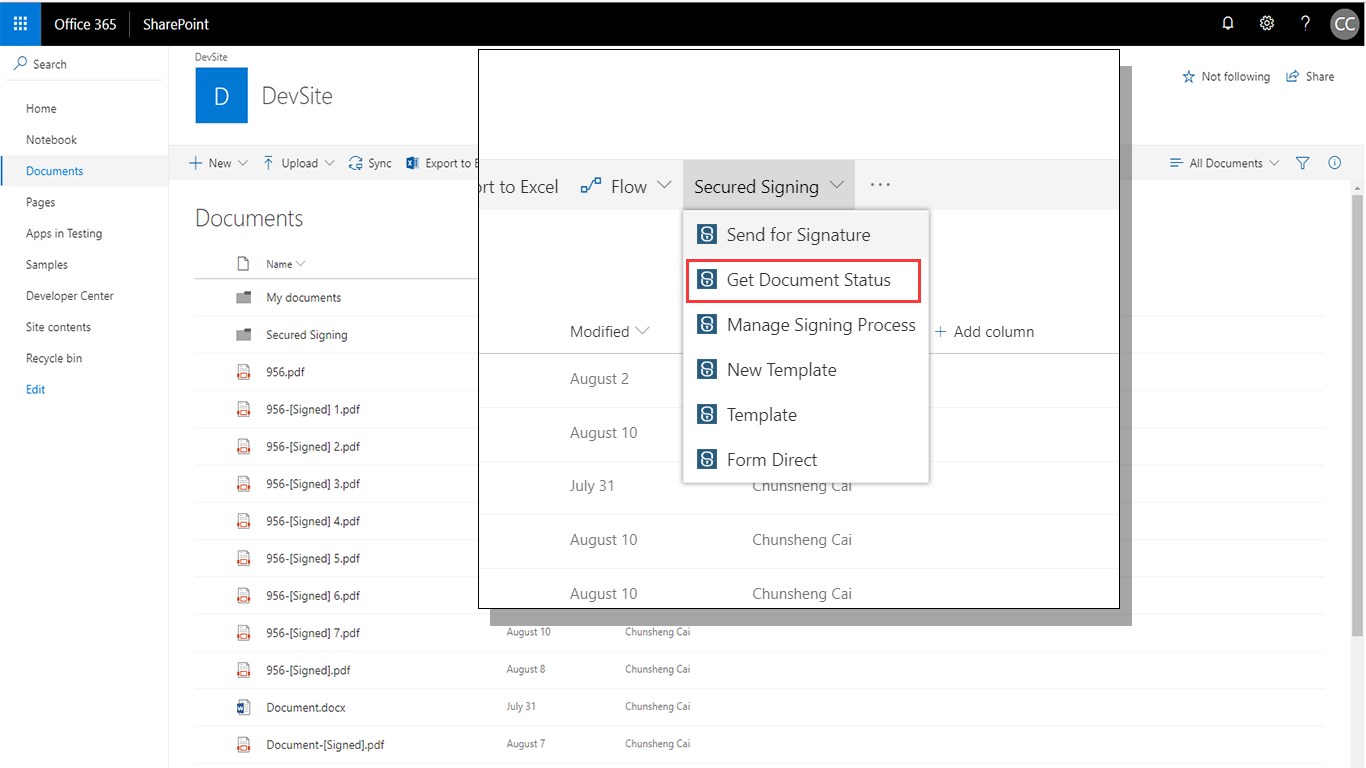
Task: Click the help question mark icon
Action: tap(1305, 24)
